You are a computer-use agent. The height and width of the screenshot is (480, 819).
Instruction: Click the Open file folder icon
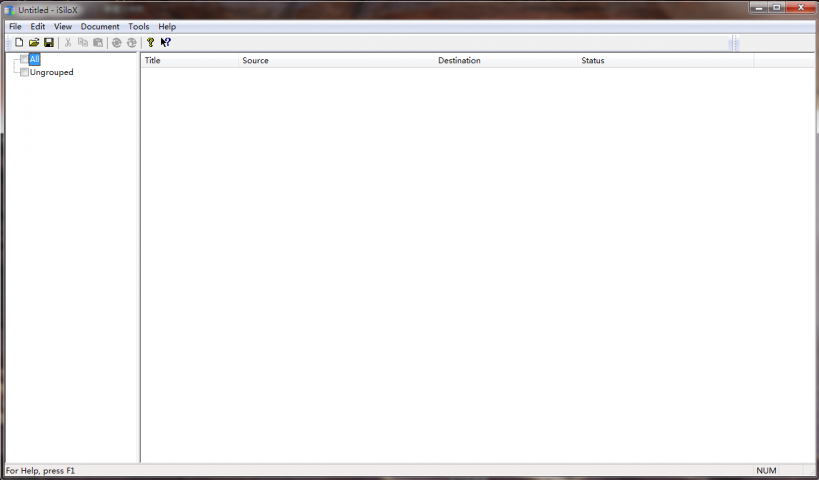34,43
